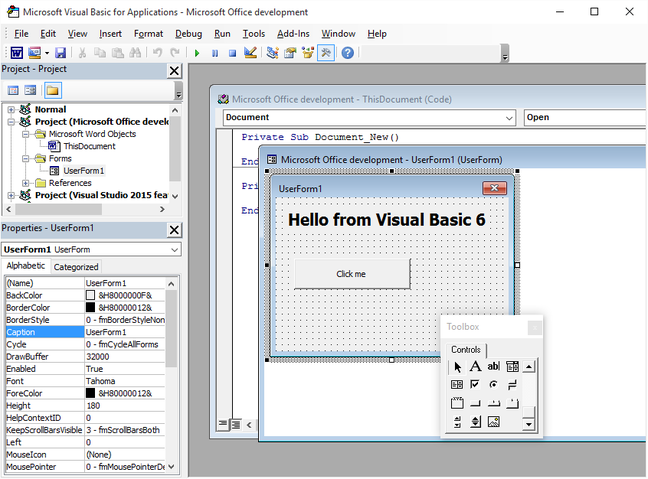Select ThisDocument in the project tree
Viewport: 648px width, 479px height.
click(x=89, y=146)
